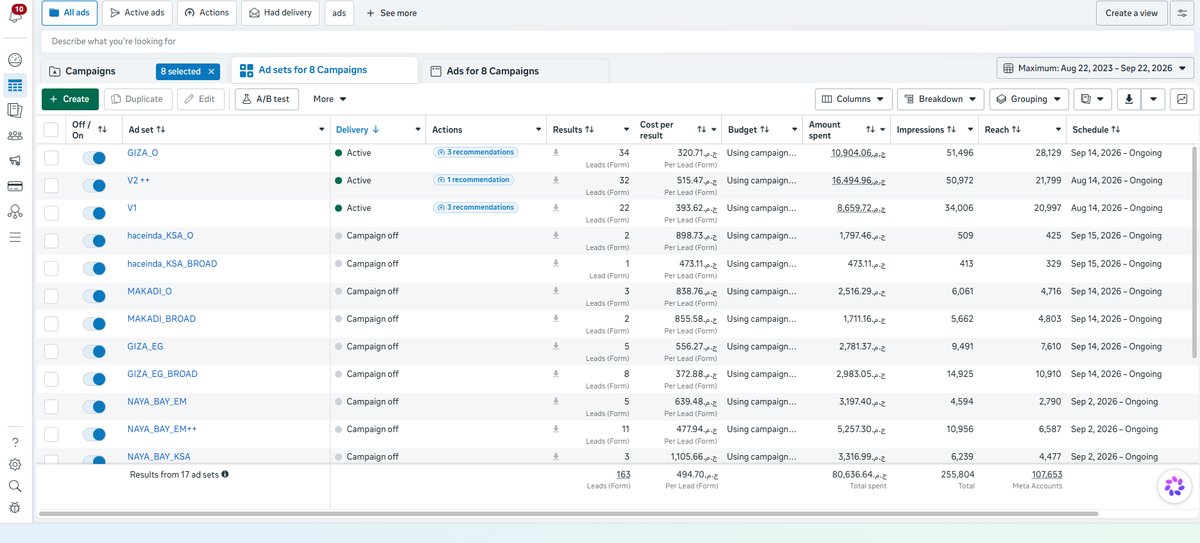Expand the More dropdown in toolbar

(x=329, y=99)
